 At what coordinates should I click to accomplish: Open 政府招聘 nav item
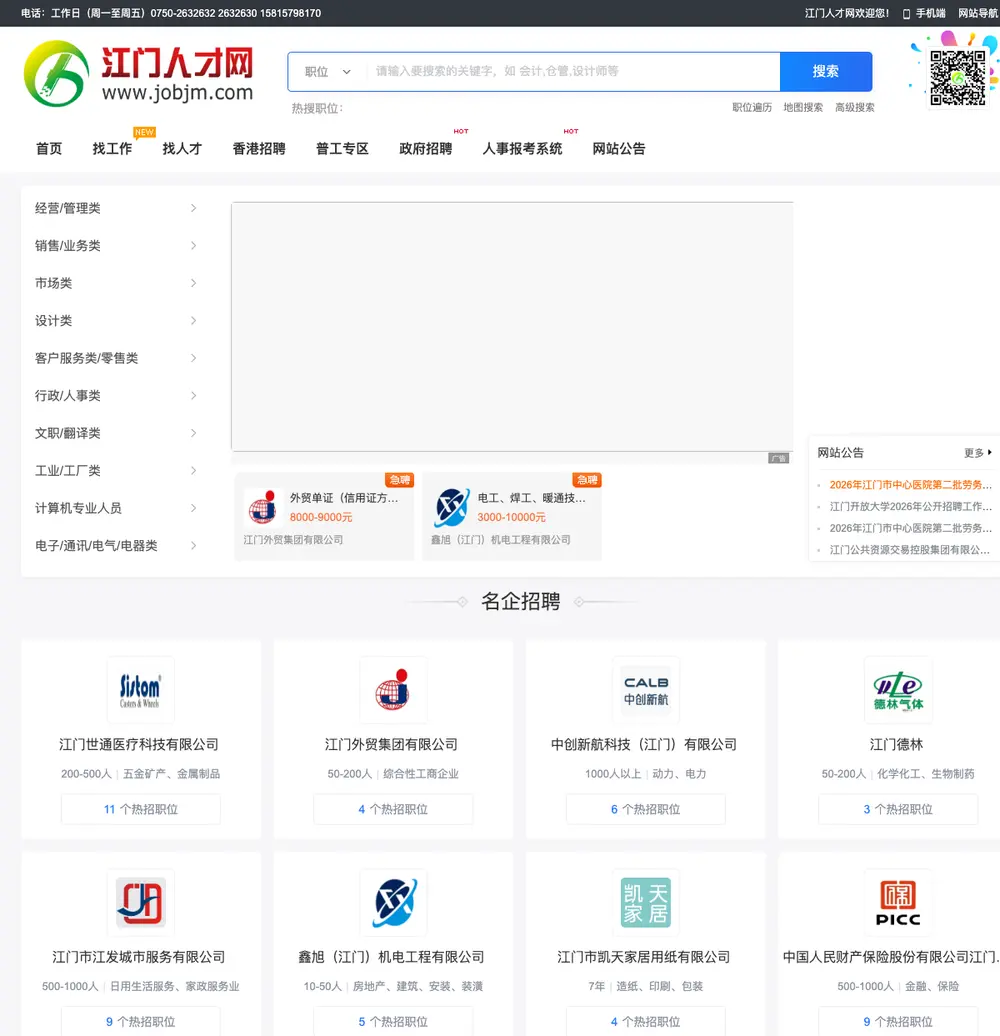click(426, 149)
